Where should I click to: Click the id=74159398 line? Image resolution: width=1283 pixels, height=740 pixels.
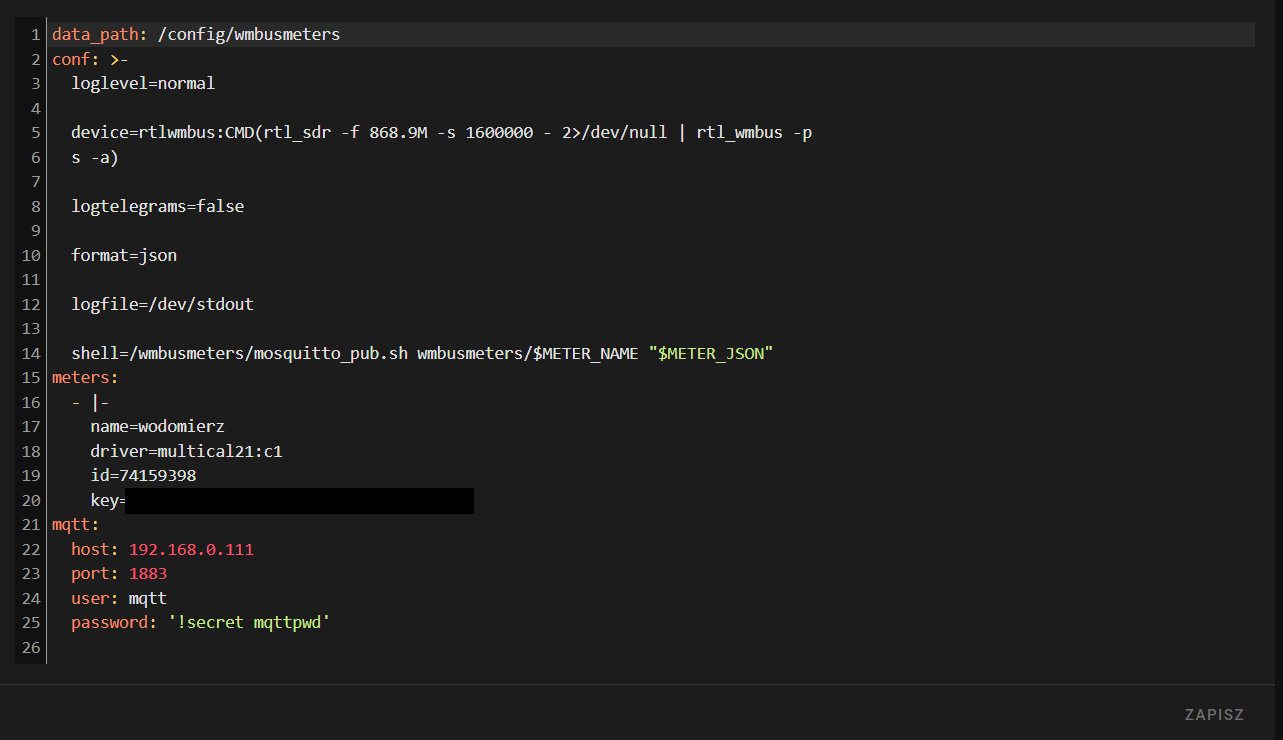pyautogui.click(x=143, y=475)
